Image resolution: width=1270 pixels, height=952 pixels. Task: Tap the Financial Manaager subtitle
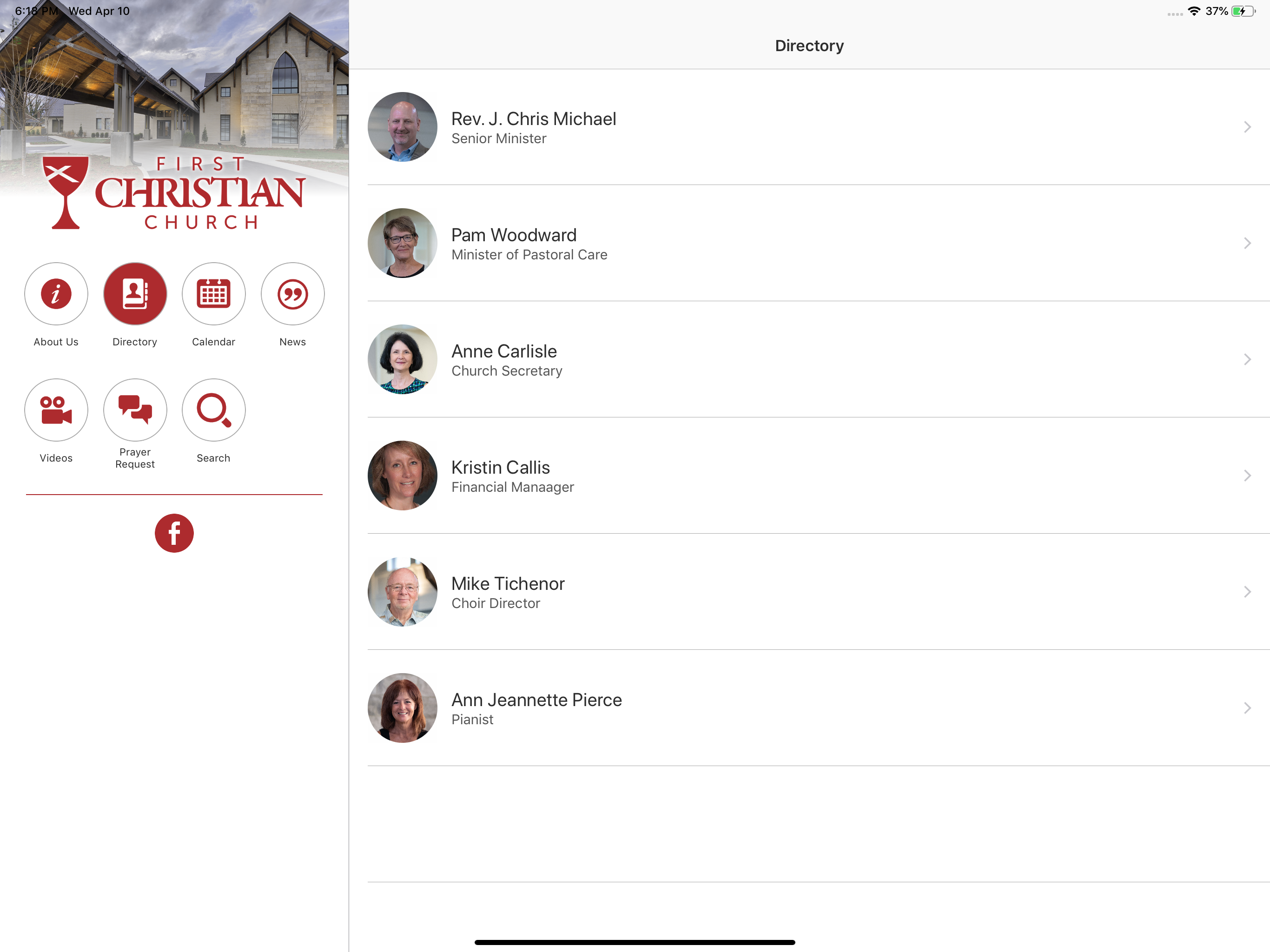(x=513, y=488)
